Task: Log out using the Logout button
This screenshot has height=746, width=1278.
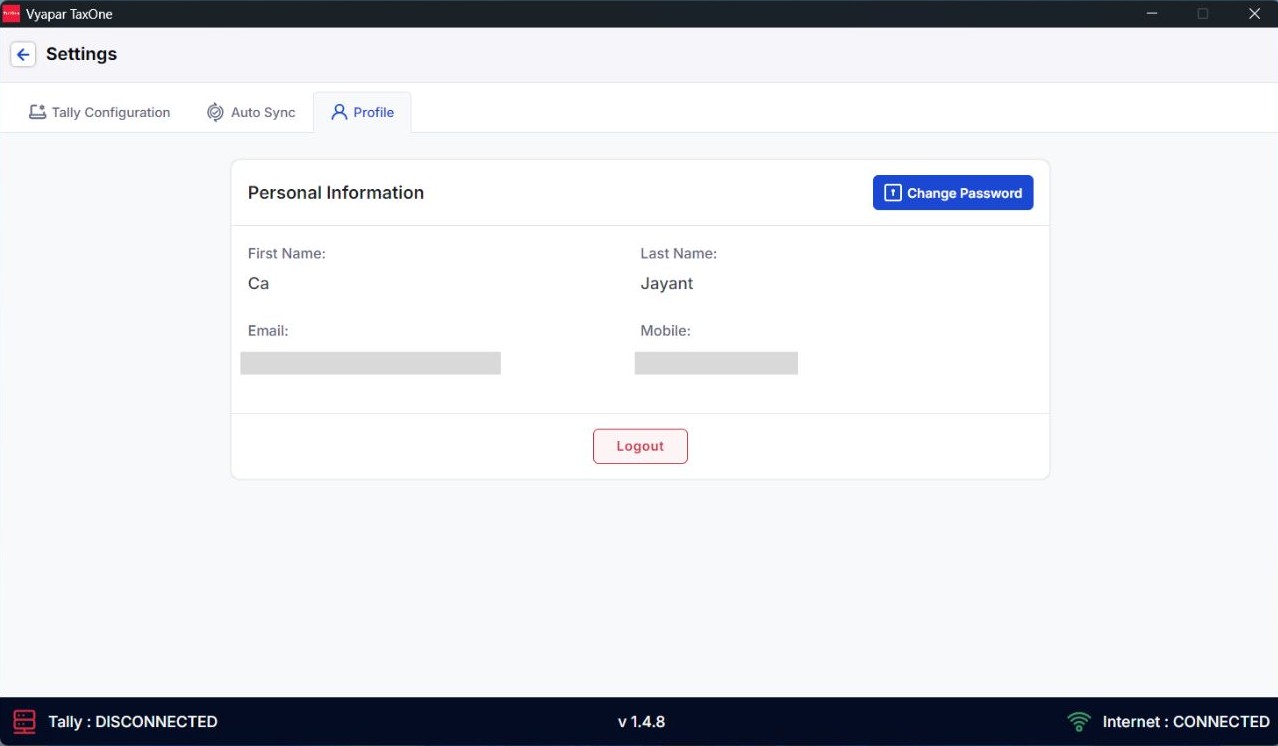Action: 640,446
